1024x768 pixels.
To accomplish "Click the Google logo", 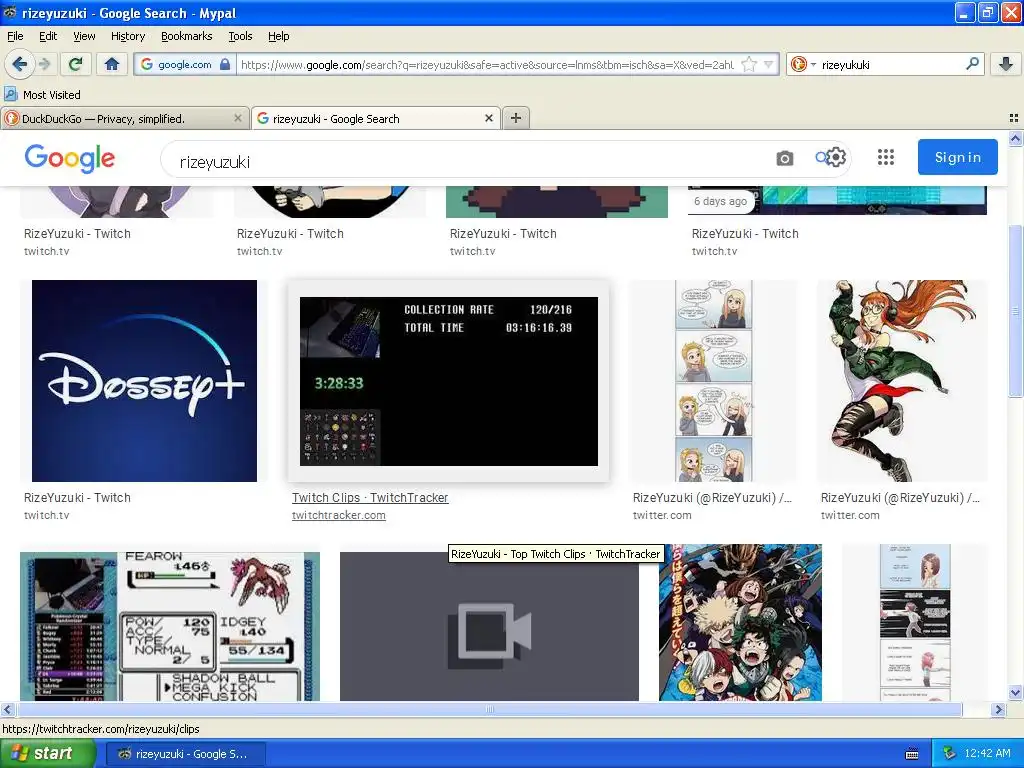I will coord(69,158).
